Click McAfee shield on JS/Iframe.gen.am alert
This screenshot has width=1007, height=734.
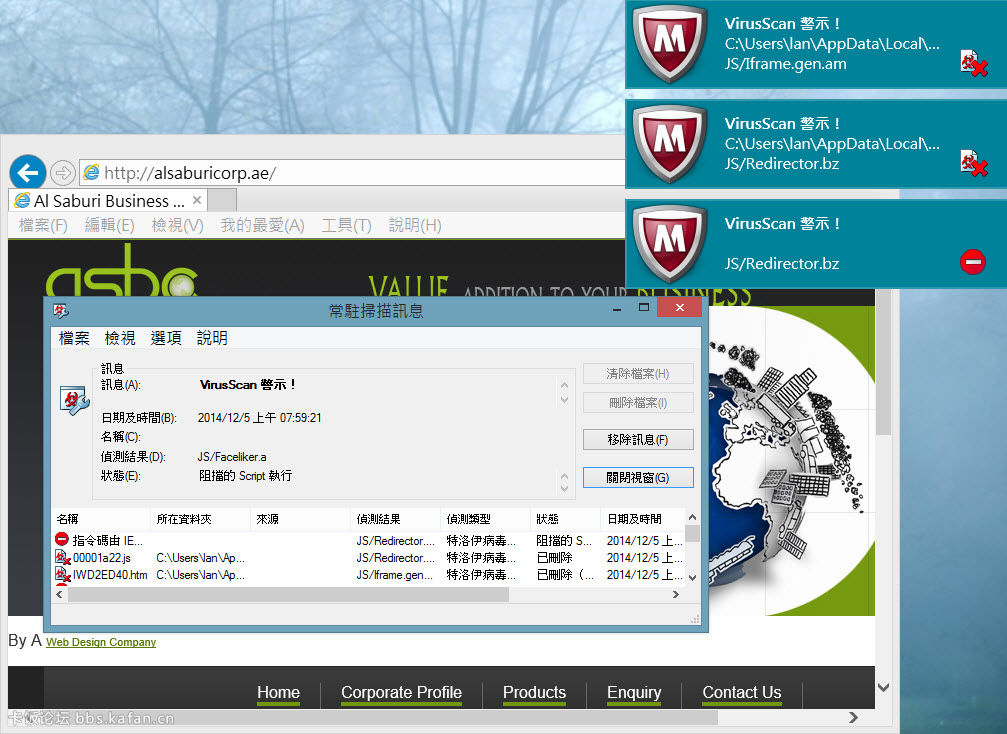670,44
